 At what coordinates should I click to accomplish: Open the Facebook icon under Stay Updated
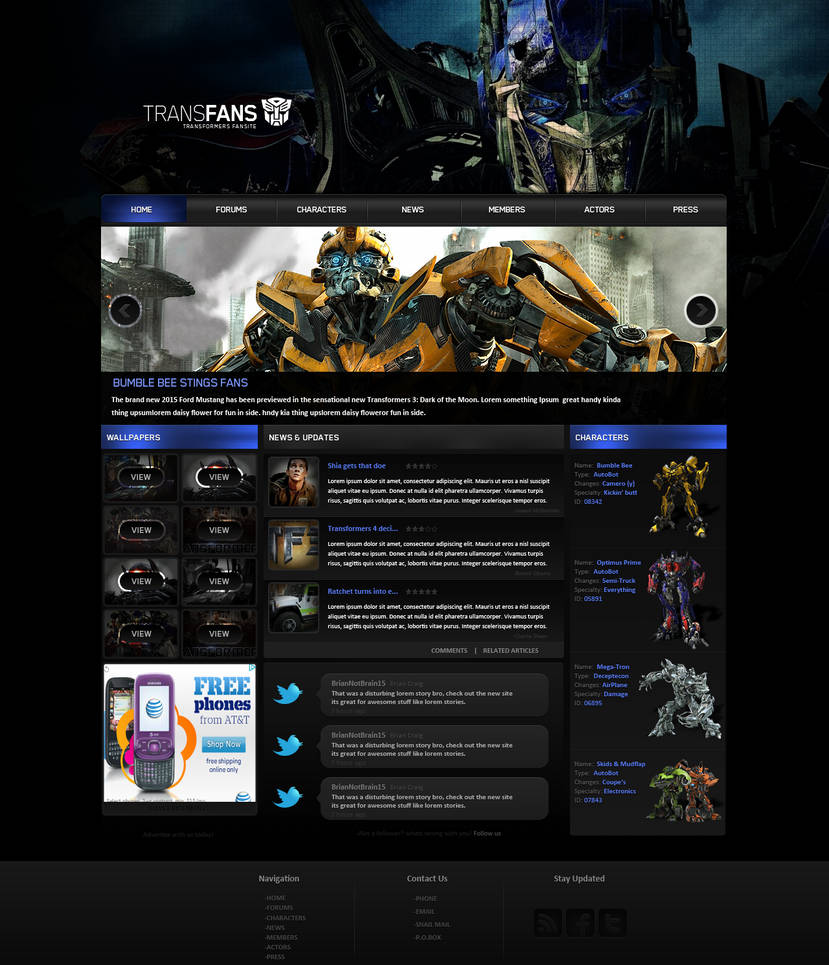point(580,922)
